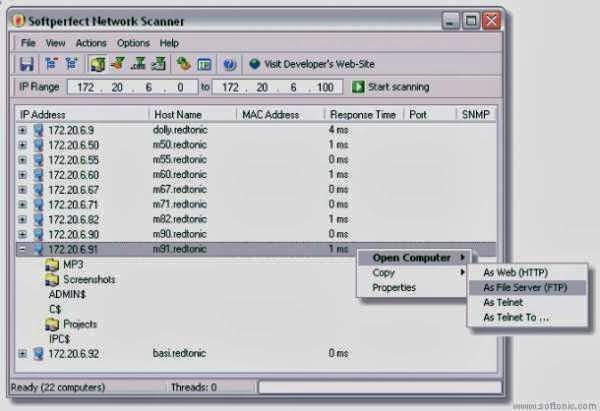This screenshot has width=600, height=411.
Task: Click the blue columns layout toolbar icon
Action: [x=204, y=64]
